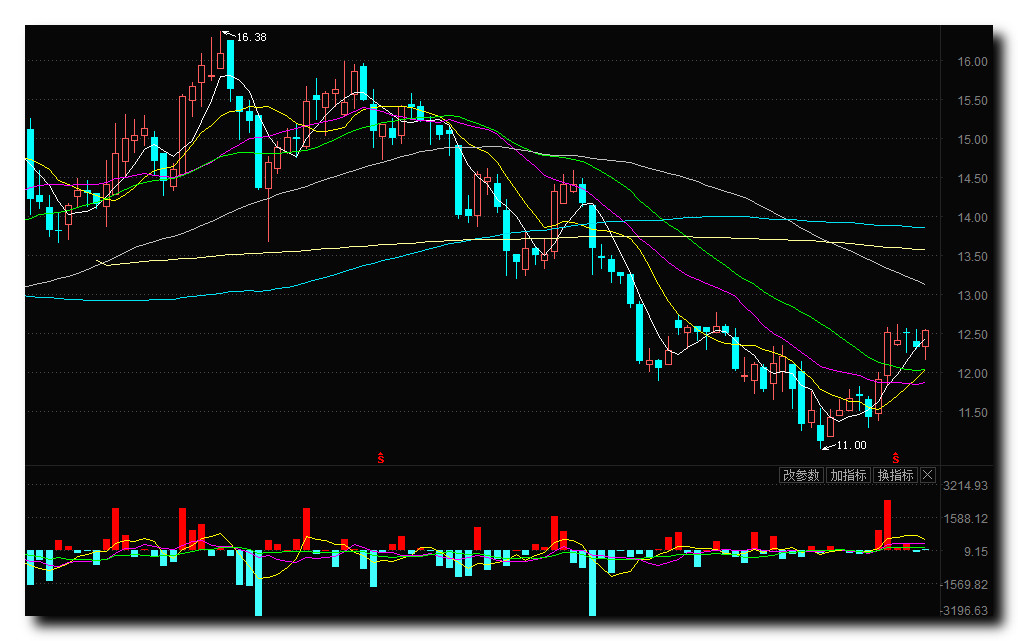Click the 15.00 price axis label
The image size is (1018, 641).
point(972,140)
